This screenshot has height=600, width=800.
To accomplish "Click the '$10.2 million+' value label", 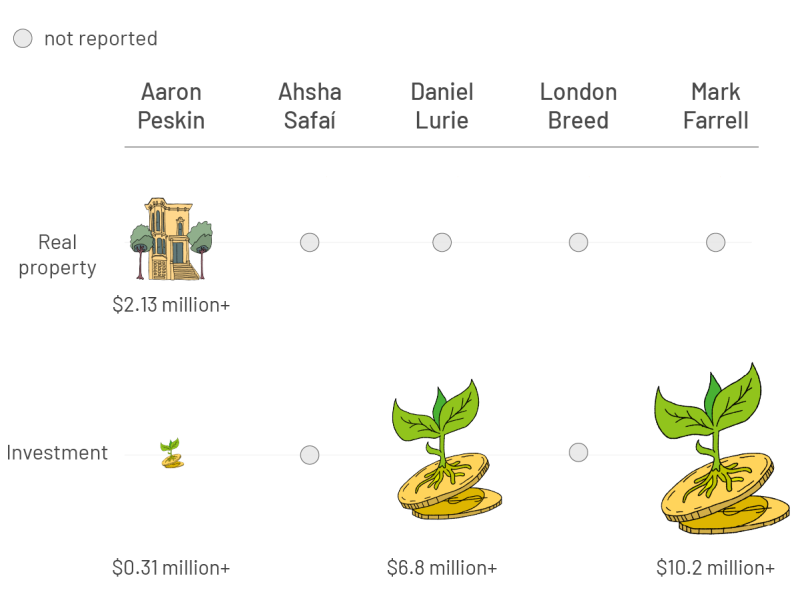I will point(715,568).
